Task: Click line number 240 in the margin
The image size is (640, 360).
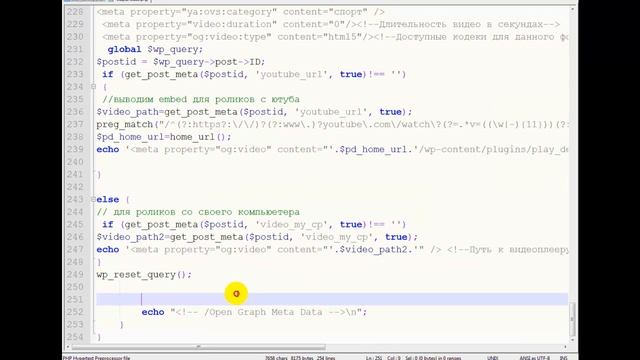Action: click(75, 162)
